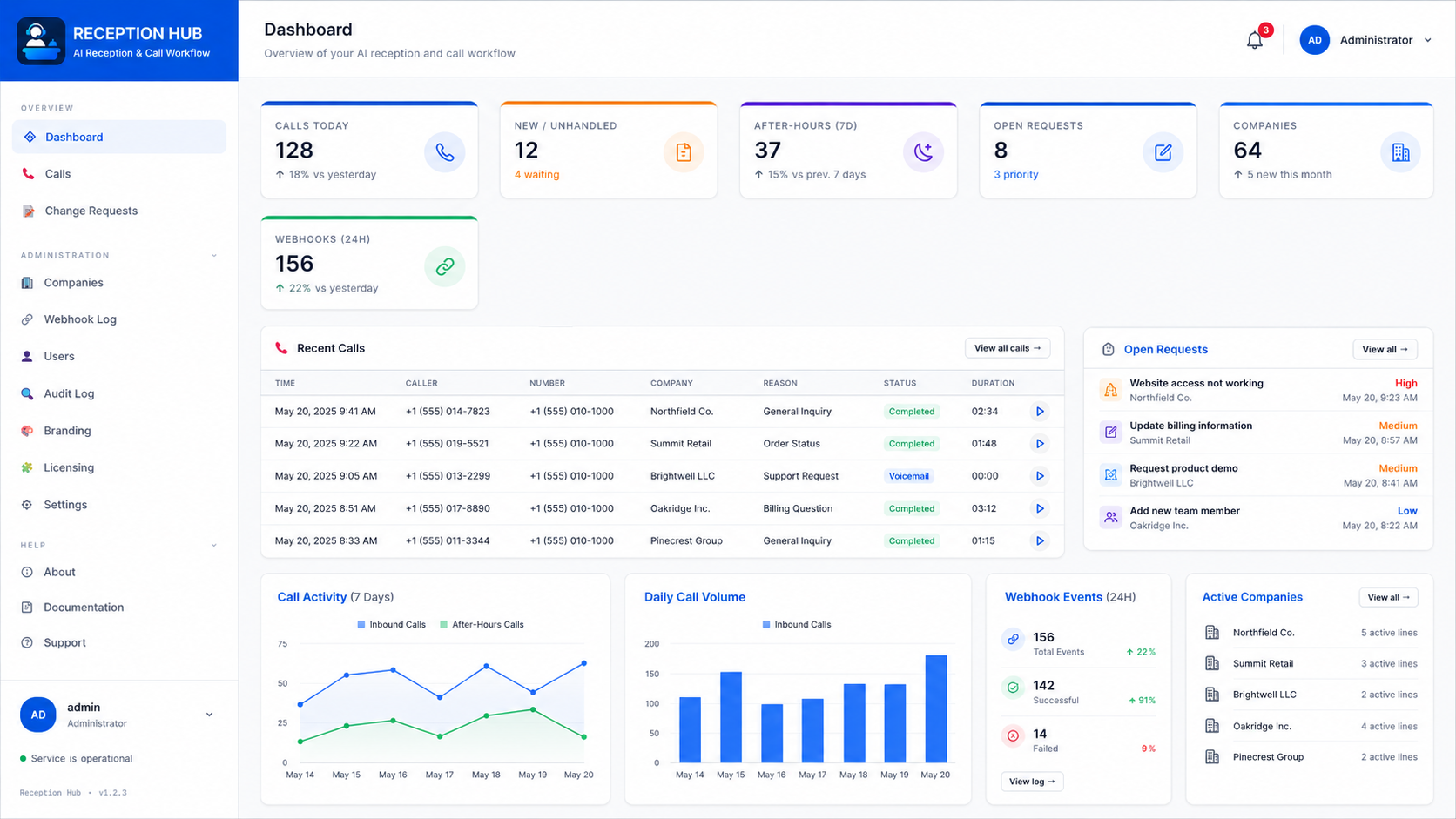
Task: Click the building icon next to Oakridge Inc.
Action: pos(1212,726)
